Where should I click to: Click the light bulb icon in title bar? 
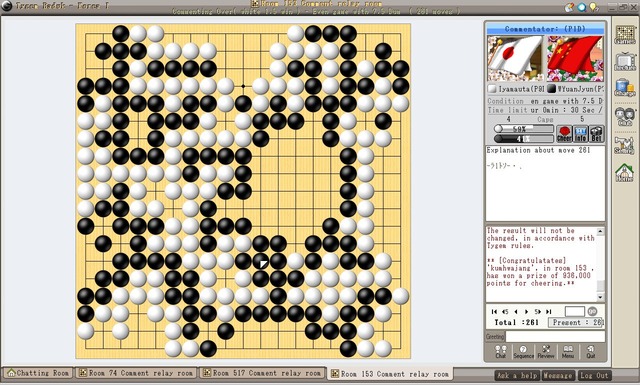(x=593, y=7)
